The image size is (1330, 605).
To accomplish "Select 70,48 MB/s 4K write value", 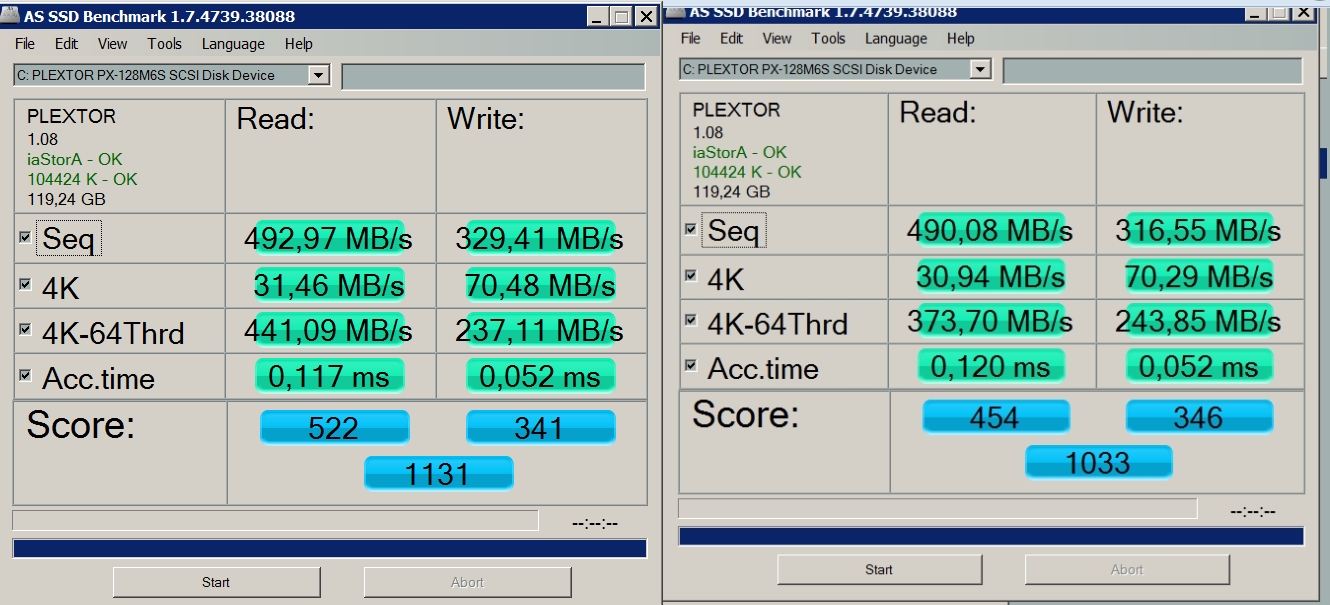I will pyautogui.click(x=539, y=285).
